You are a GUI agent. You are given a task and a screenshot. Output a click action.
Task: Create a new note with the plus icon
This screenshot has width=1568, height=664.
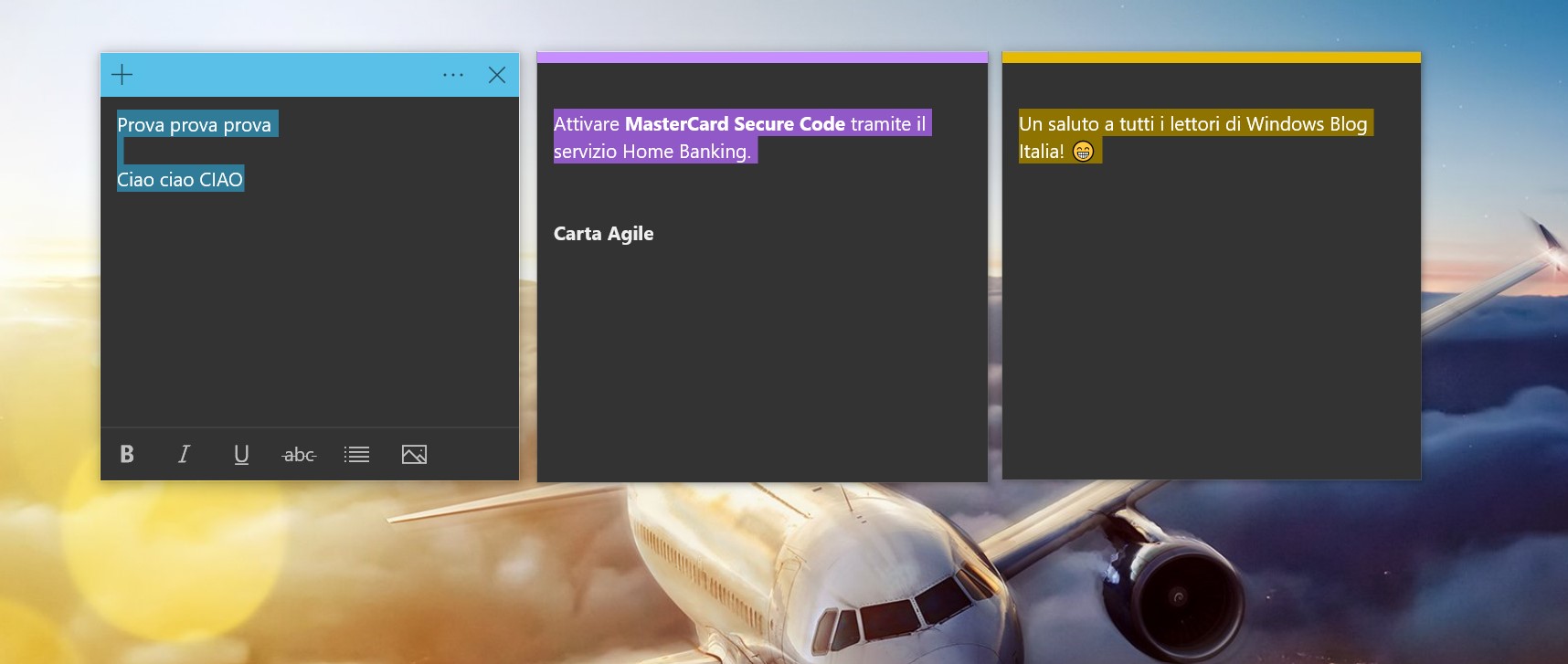pos(122,75)
